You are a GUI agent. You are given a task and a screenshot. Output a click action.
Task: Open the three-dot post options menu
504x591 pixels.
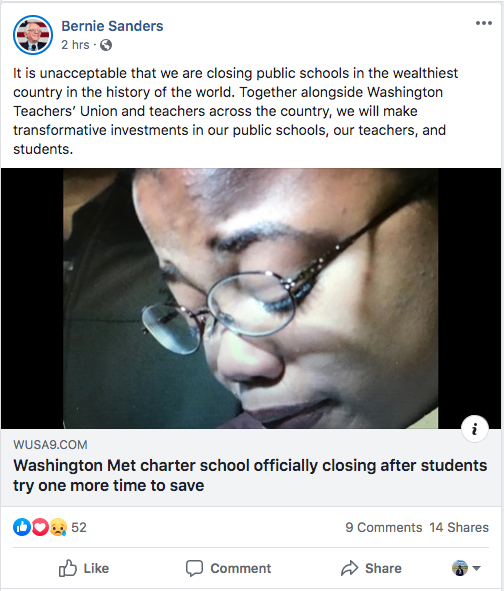(x=484, y=23)
